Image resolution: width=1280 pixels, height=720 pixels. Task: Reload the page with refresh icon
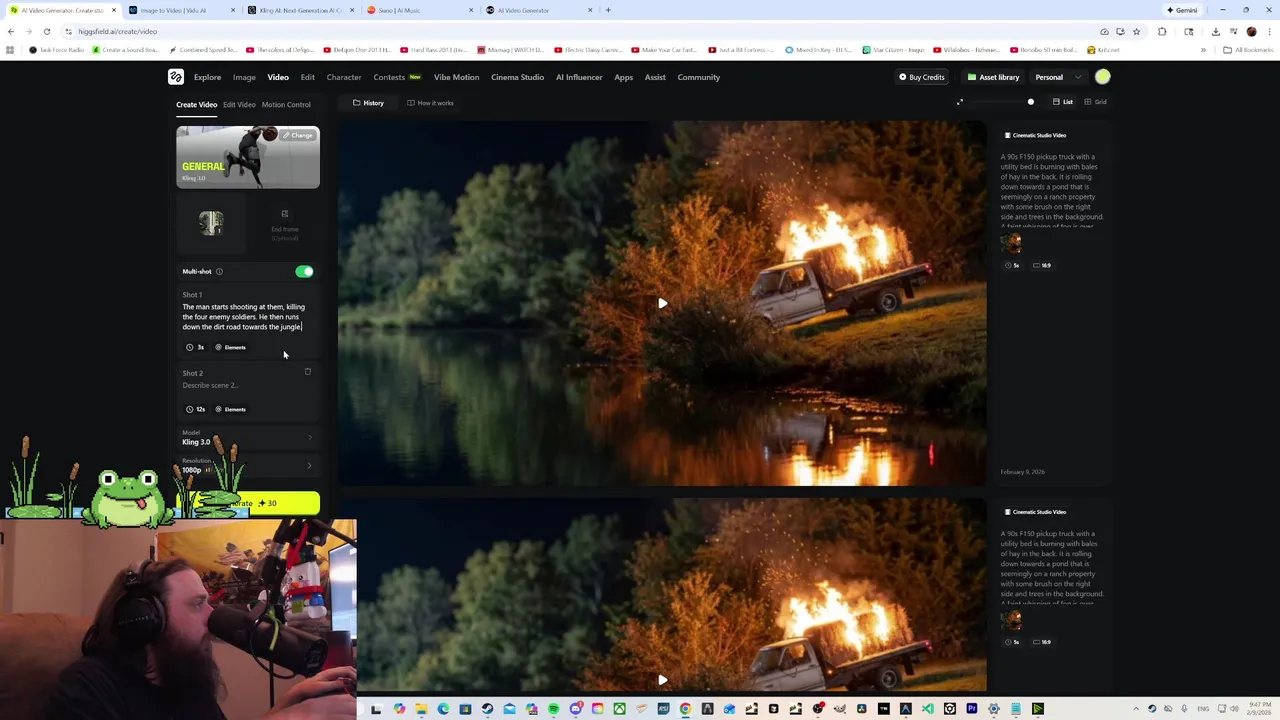[x=47, y=31]
